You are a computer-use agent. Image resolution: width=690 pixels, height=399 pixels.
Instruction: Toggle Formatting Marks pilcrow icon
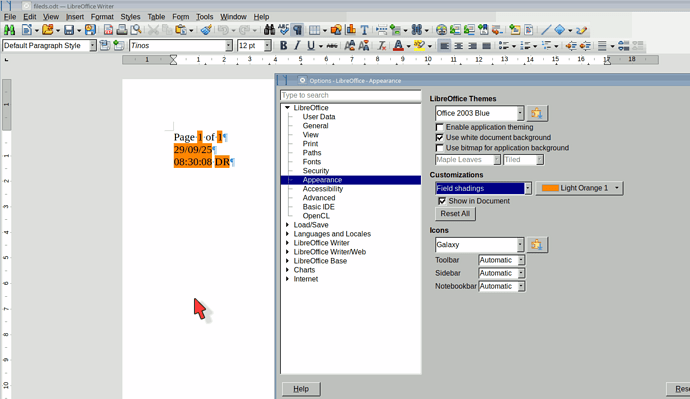(x=297, y=30)
